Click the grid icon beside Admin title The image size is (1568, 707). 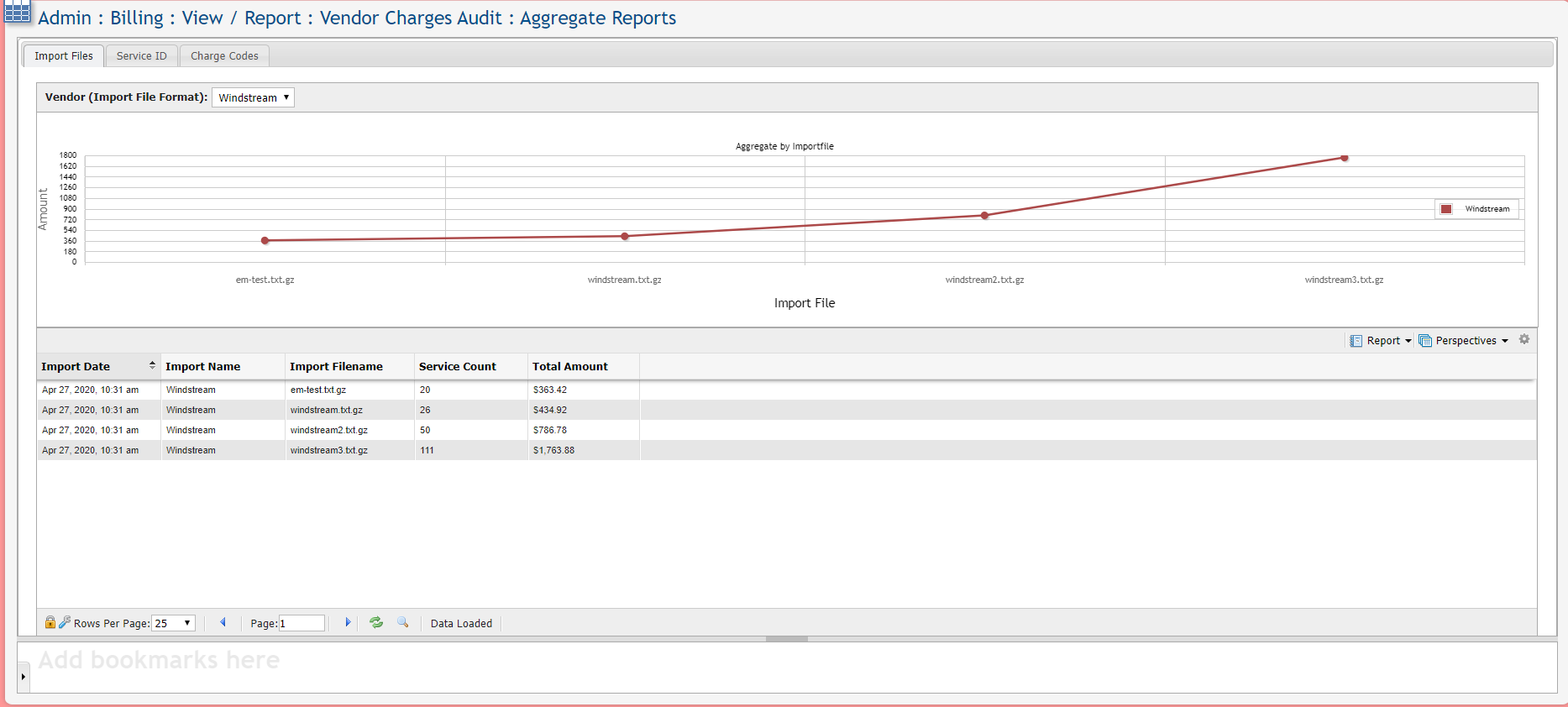click(17, 12)
